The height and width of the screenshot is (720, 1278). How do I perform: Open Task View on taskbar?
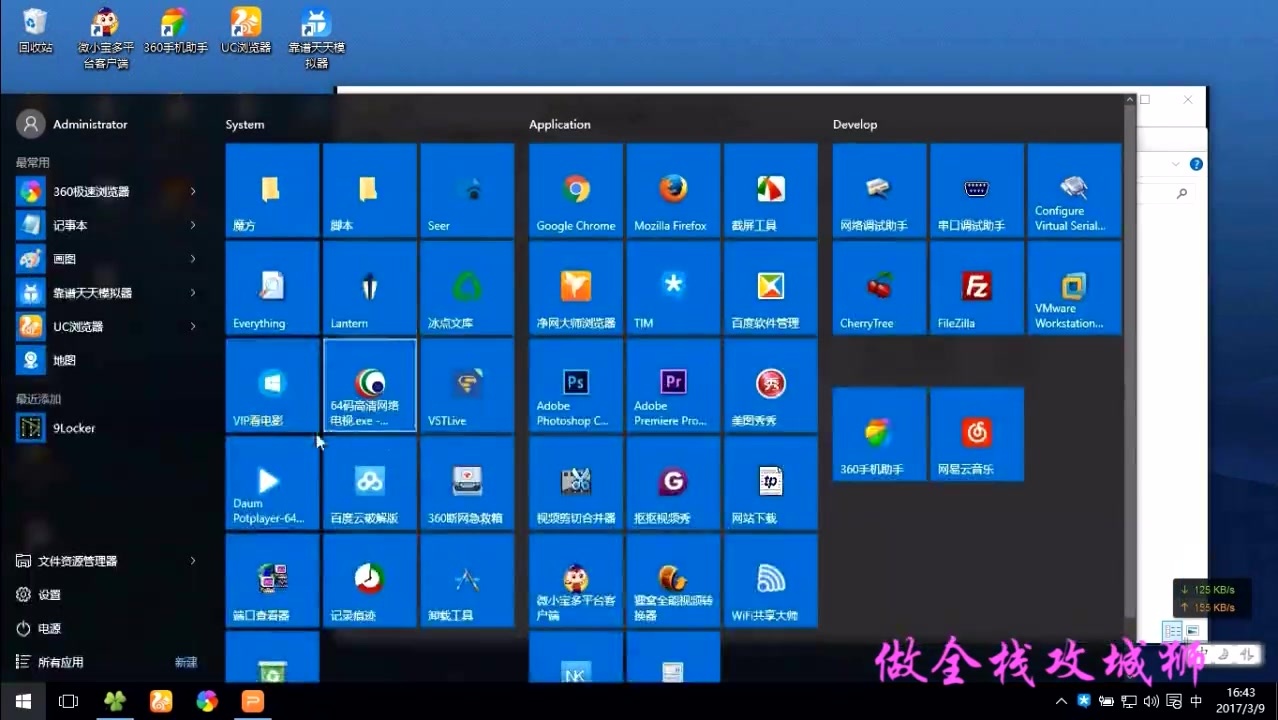(x=68, y=701)
